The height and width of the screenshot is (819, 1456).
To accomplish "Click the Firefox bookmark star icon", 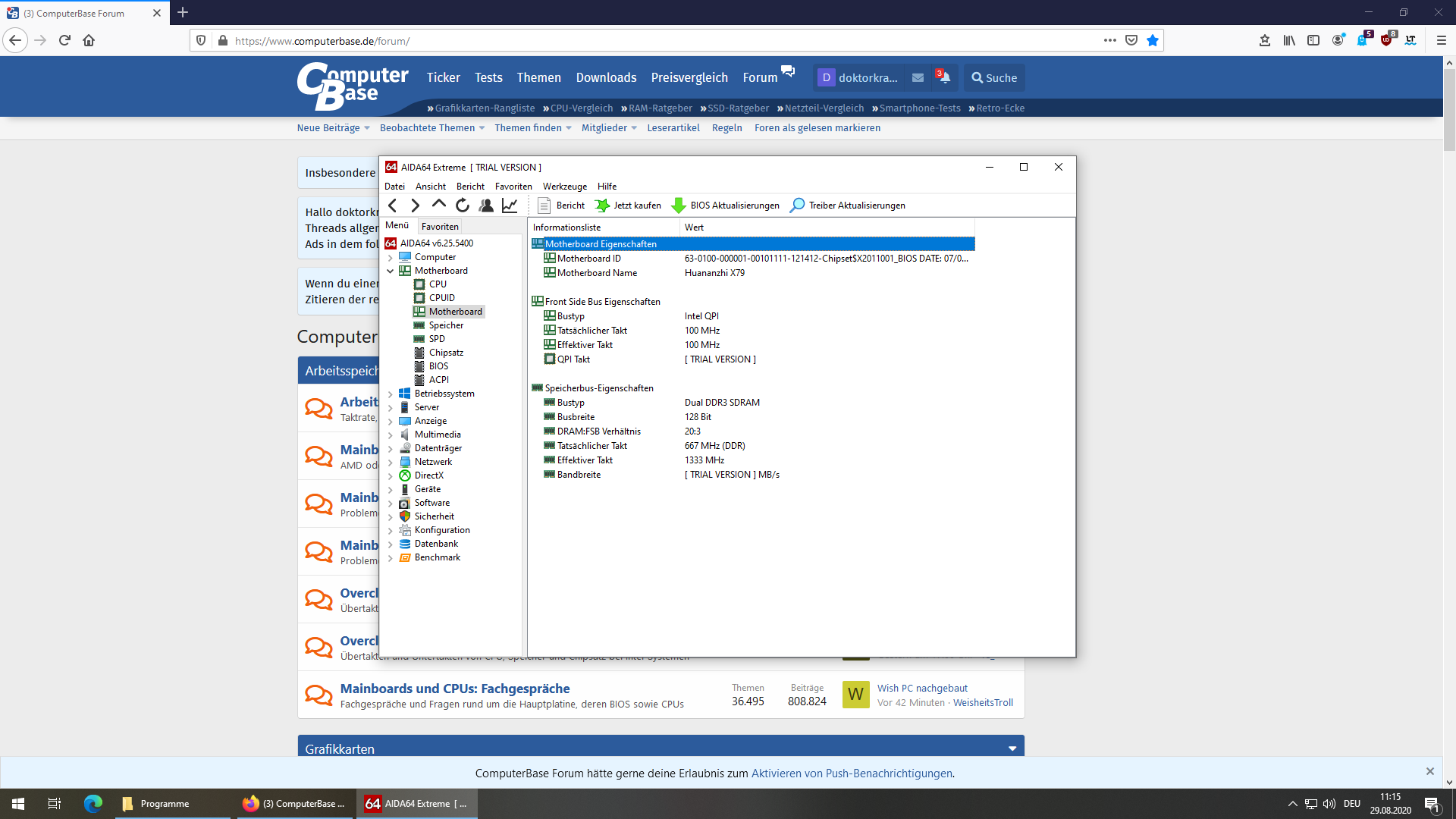I will point(1153,41).
